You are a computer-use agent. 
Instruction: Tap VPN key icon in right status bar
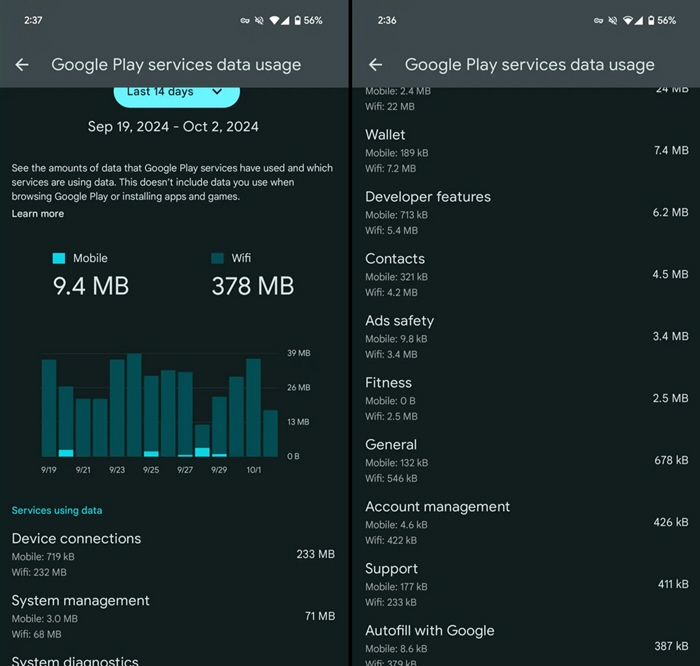coord(598,21)
